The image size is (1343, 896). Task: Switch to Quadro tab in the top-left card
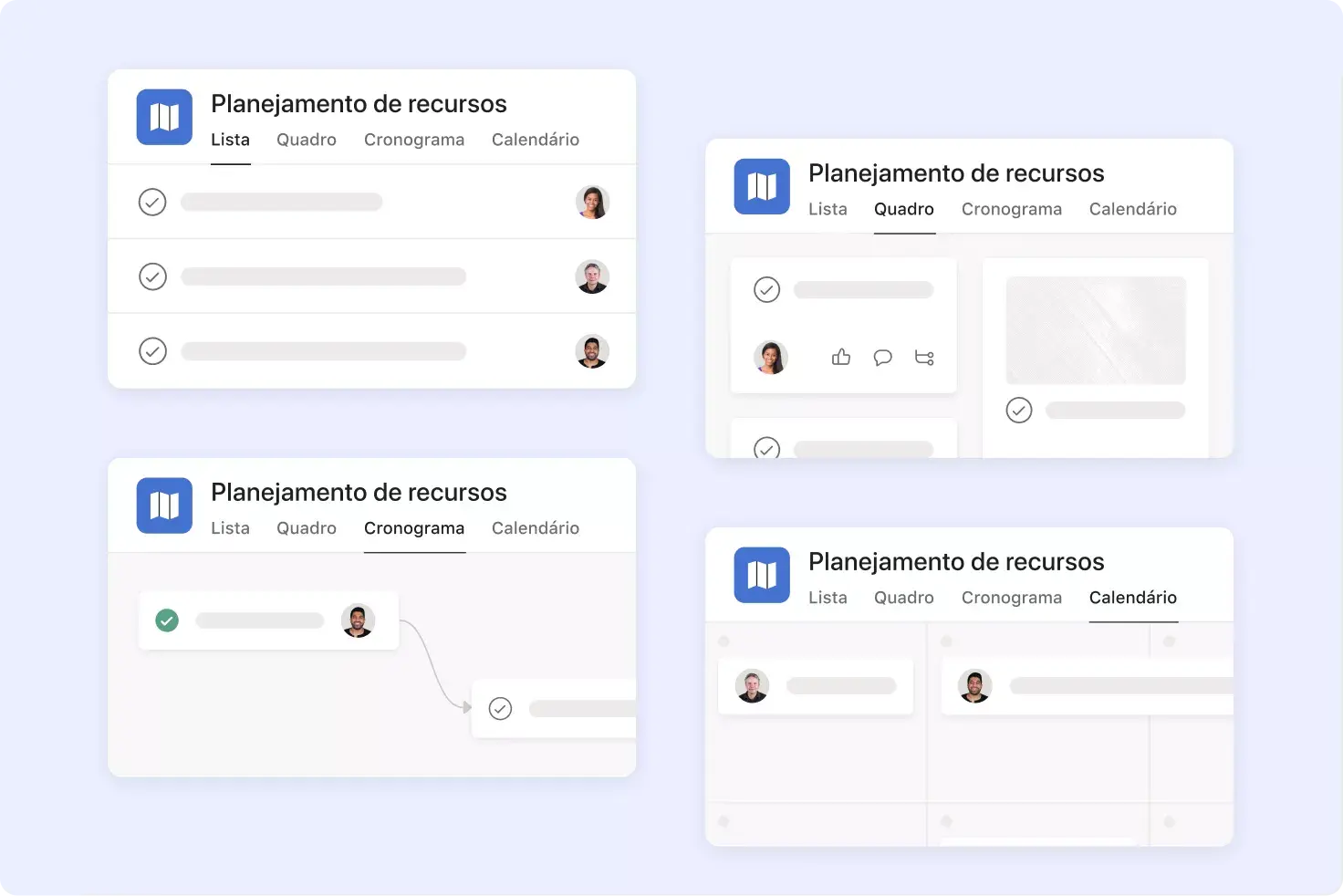307,140
